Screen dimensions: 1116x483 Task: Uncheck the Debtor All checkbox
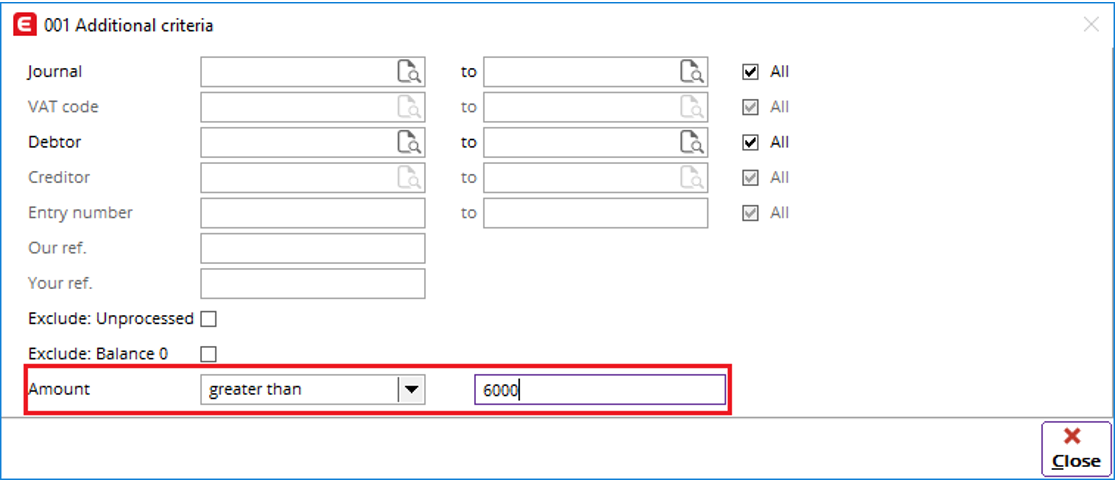point(749,142)
